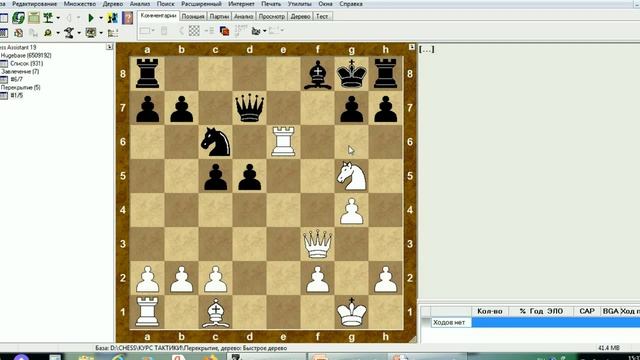The width and height of the screenshot is (640, 360).
Task: Click the grayed back arrow toolbar icon
Action: 69,18
